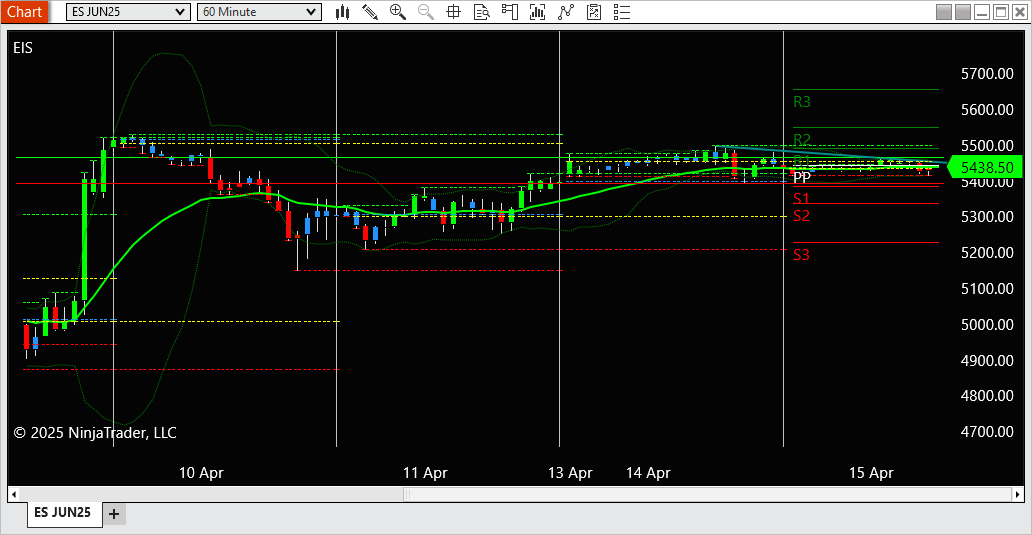This screenshot has height=535, width=1032.
Task: Click the 5000.00 price axis label
Action: [x=987, y=324]
